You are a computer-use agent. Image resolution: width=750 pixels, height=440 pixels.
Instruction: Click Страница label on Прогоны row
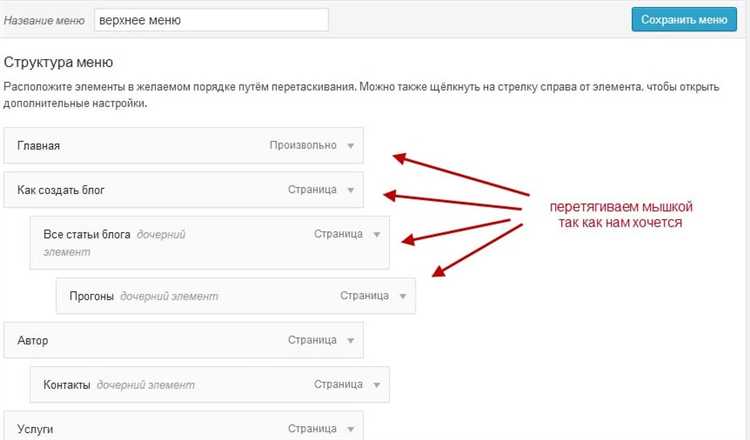point(364,296)
